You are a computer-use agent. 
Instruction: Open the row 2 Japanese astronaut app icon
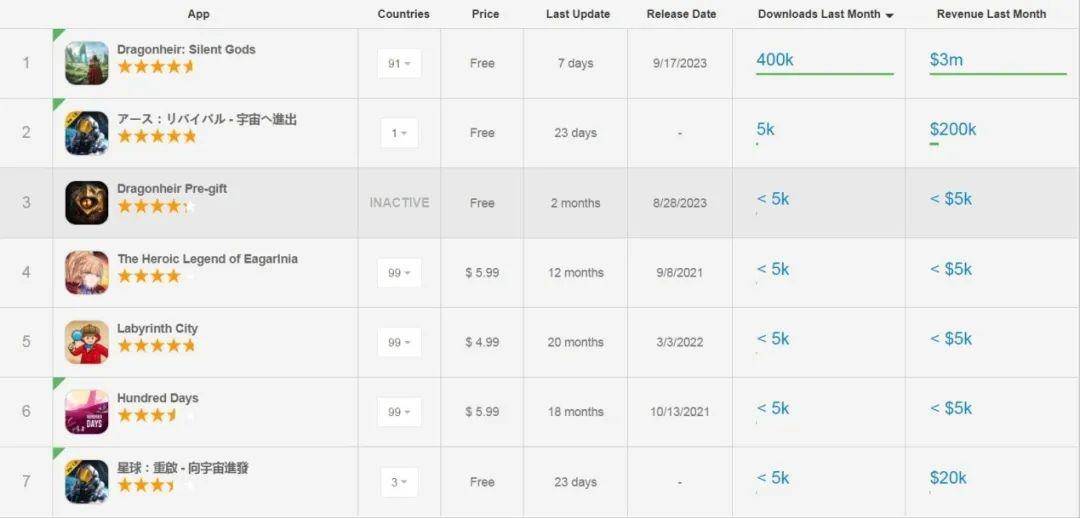click(x=87, y=133)
